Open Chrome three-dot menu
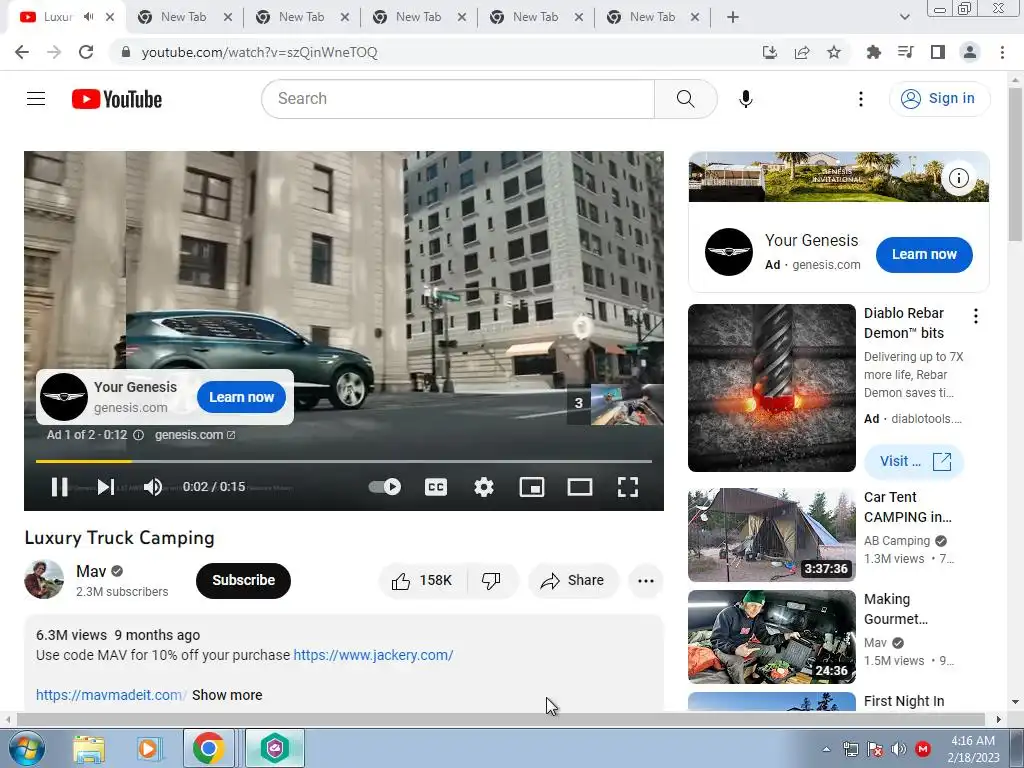Screen dimensions: 1024x768 [x=1002, y=52]
